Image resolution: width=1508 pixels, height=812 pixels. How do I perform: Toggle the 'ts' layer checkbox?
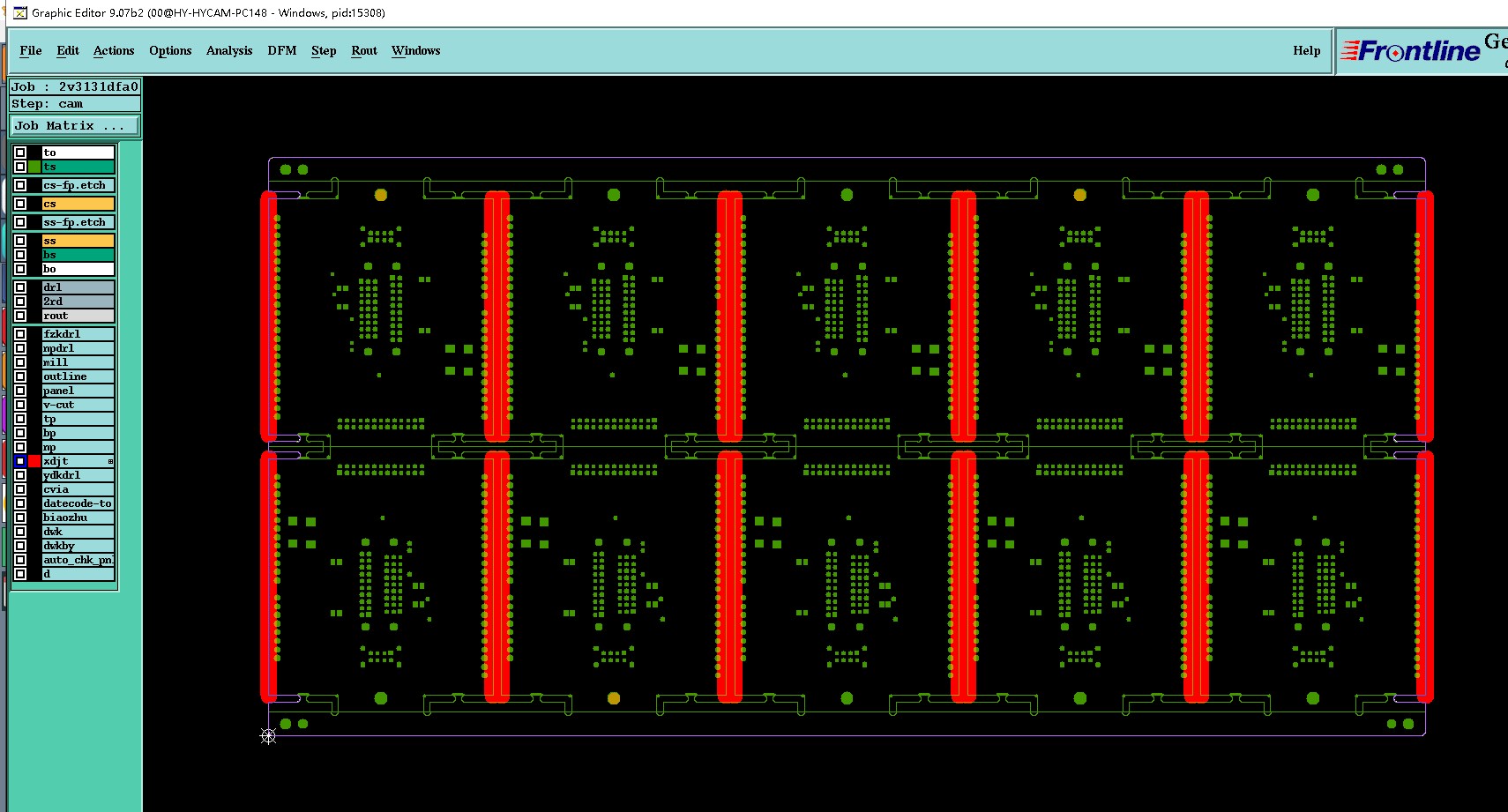[x=20, y=167]
